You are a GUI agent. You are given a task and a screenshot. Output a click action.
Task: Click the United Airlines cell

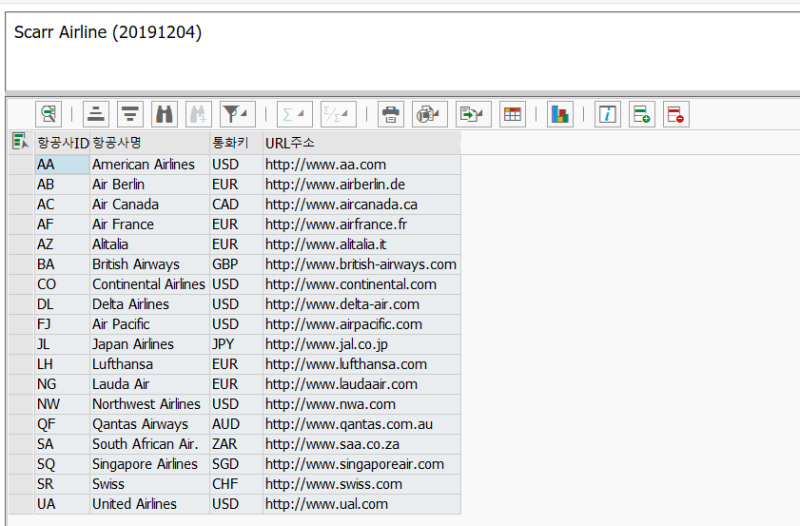pos(149,504)
